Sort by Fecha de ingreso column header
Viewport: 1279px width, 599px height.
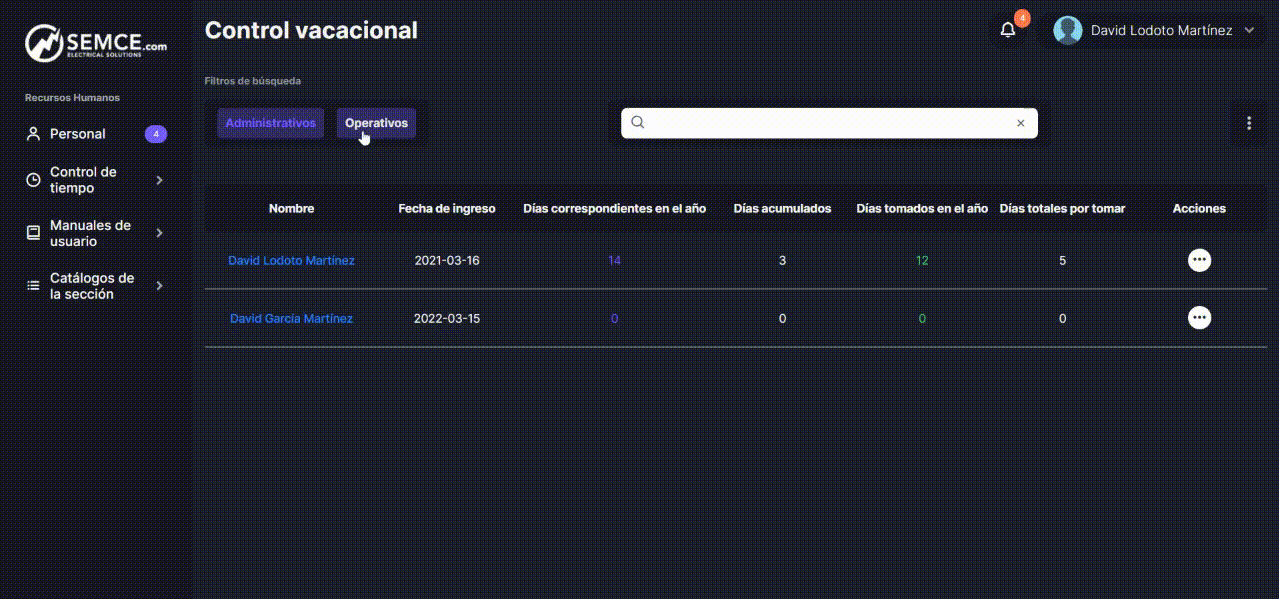(x=446, y=208)
